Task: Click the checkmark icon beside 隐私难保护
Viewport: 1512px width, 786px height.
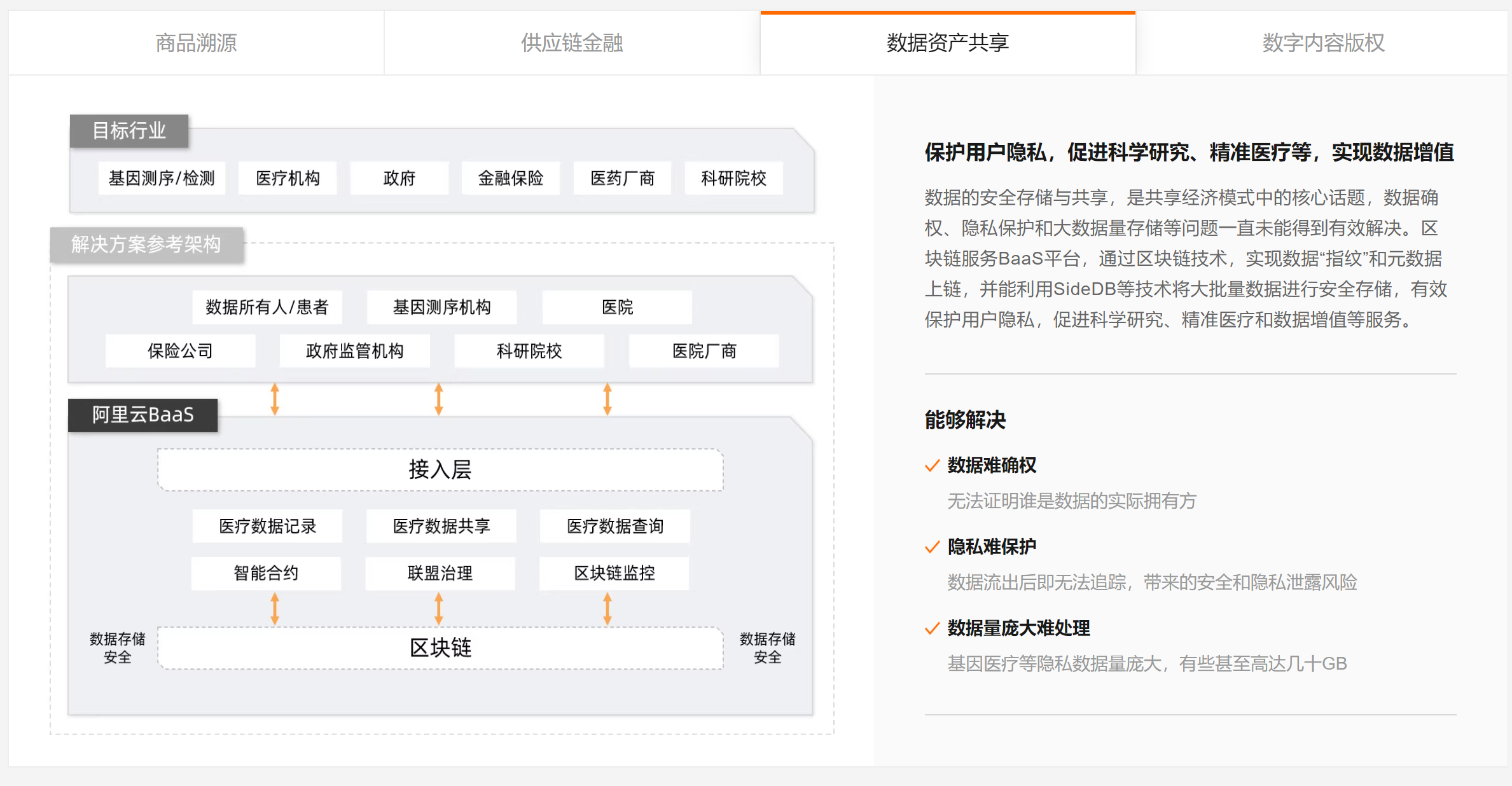Action: 932,547
